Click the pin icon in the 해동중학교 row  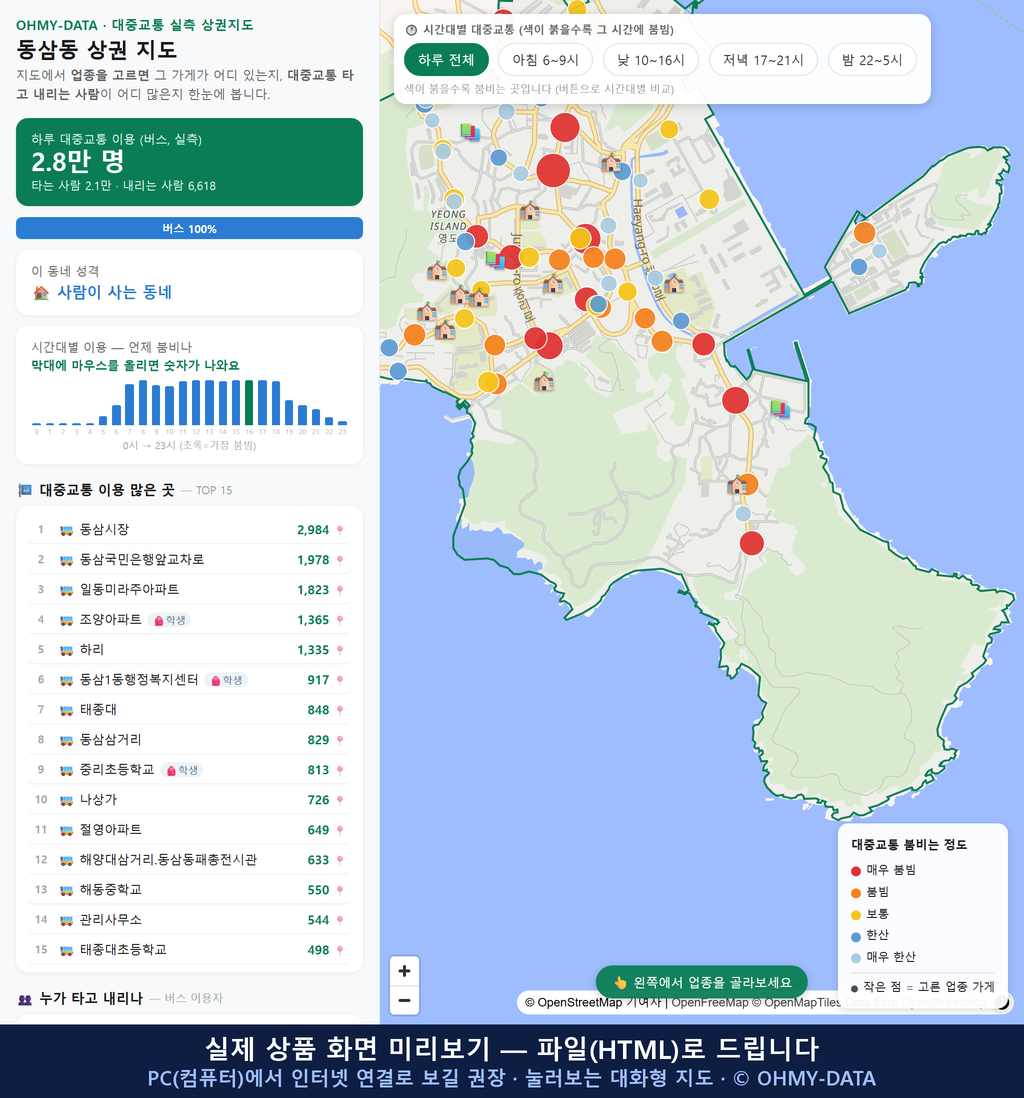click(340, 891)
